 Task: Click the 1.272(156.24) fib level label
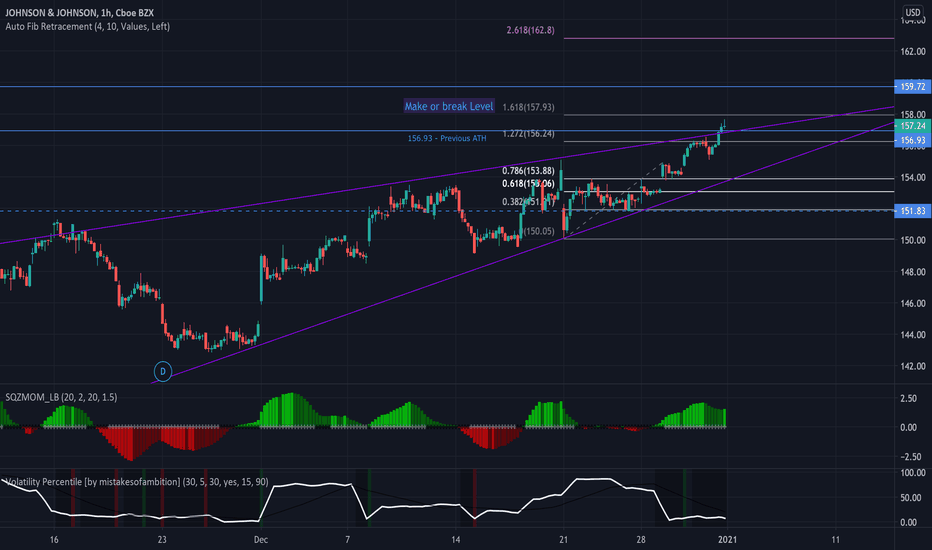(528, 134)
